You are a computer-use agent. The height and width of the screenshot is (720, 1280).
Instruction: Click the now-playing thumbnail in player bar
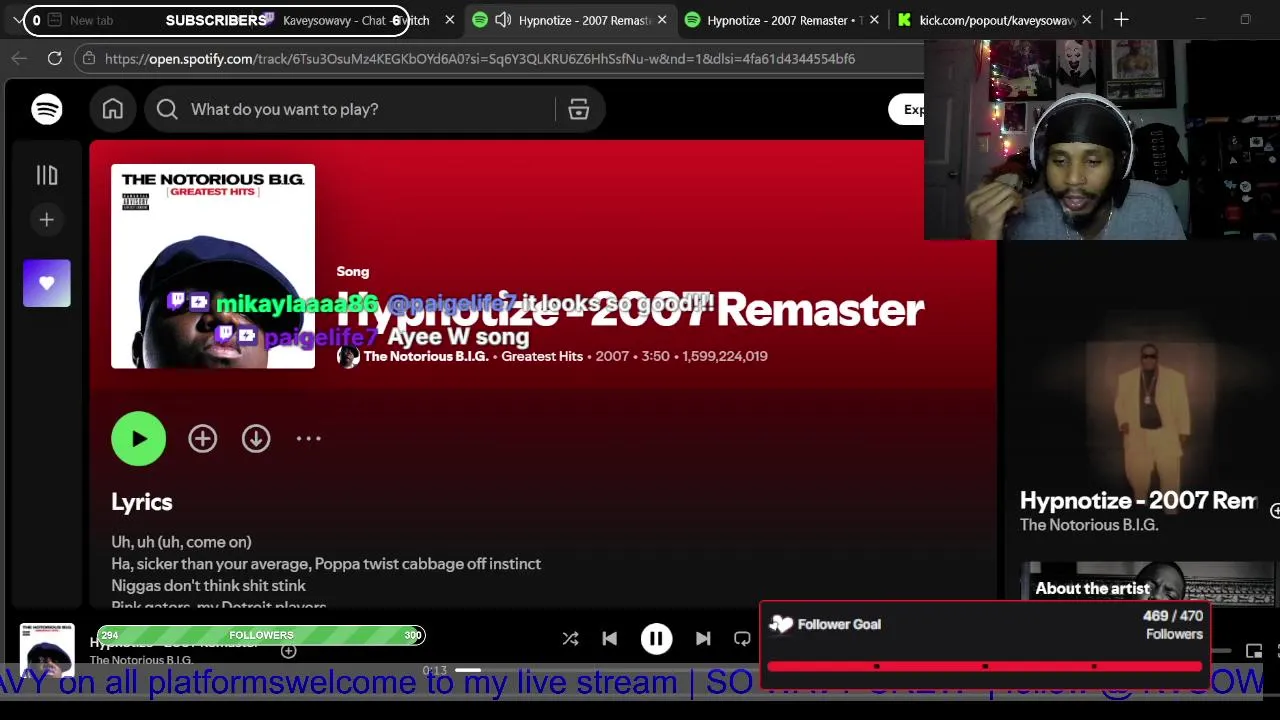(47, 650)
